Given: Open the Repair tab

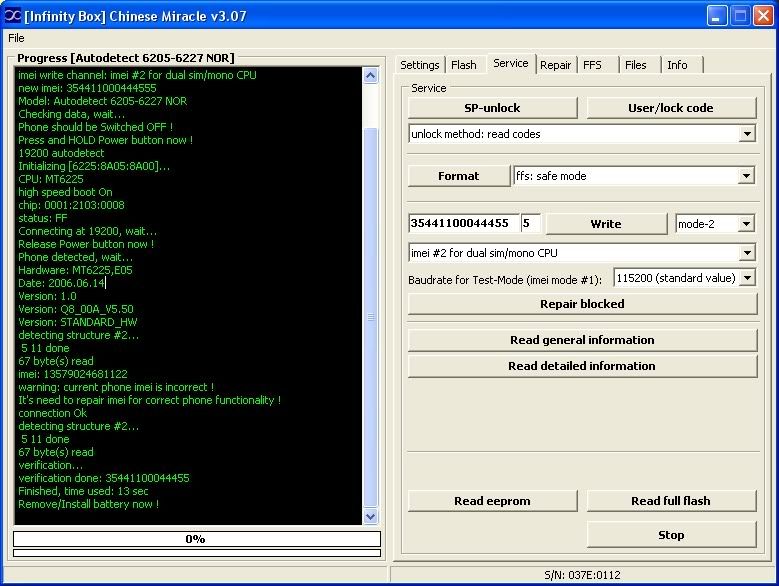Looking at the screenshot, I should click(555, 65).
